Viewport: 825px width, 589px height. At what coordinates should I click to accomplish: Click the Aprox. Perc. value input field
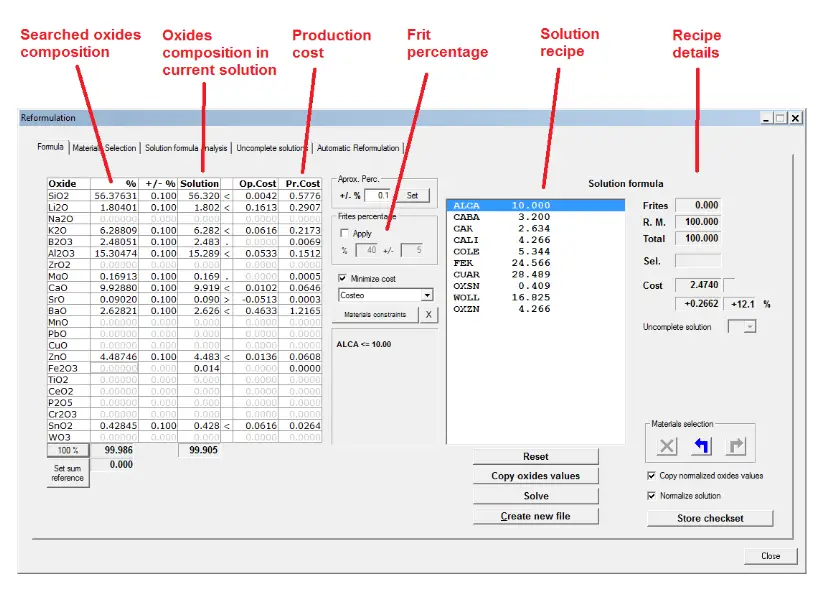[x=379, y=195]
